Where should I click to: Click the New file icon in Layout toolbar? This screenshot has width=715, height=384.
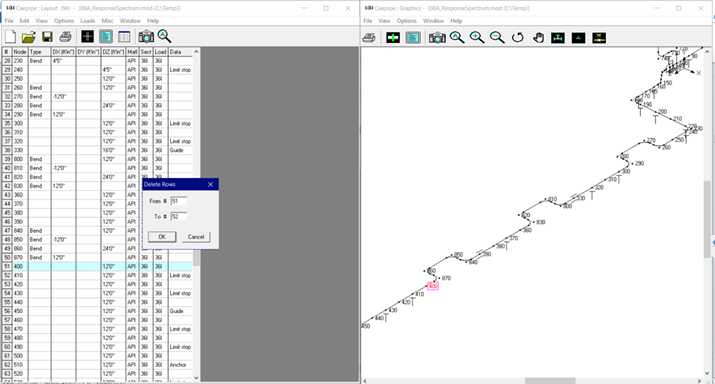(10, 36)
